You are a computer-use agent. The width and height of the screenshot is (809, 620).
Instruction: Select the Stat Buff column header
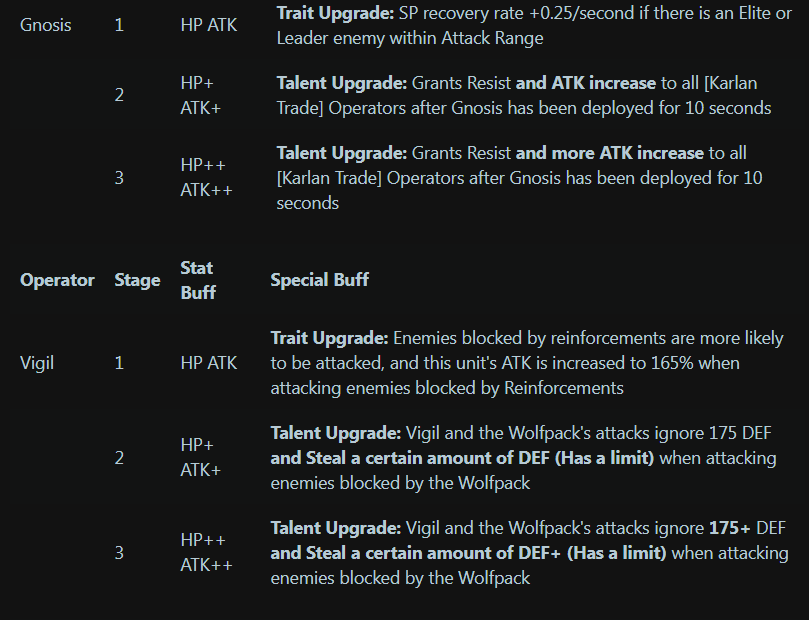click(x=198, y=280)
